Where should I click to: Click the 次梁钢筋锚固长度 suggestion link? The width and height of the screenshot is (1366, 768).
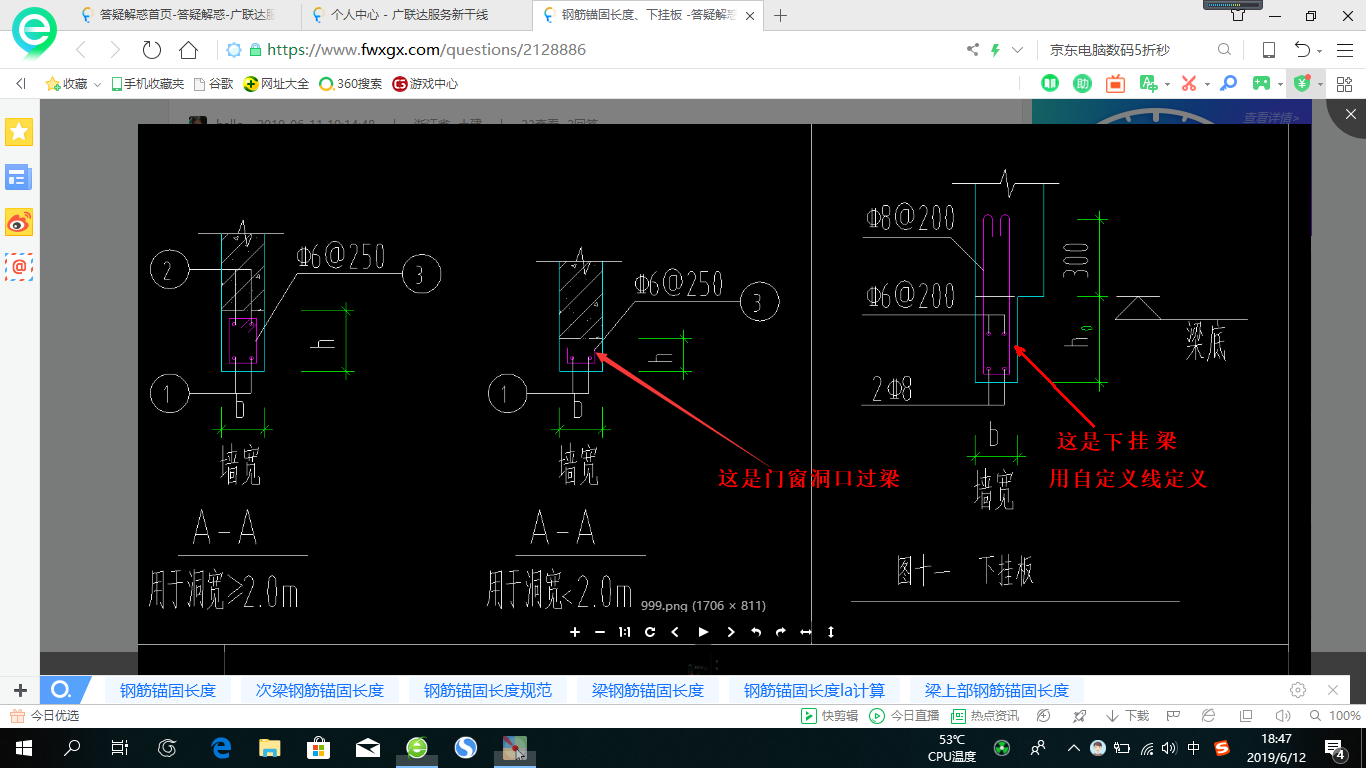coord(320,690)
